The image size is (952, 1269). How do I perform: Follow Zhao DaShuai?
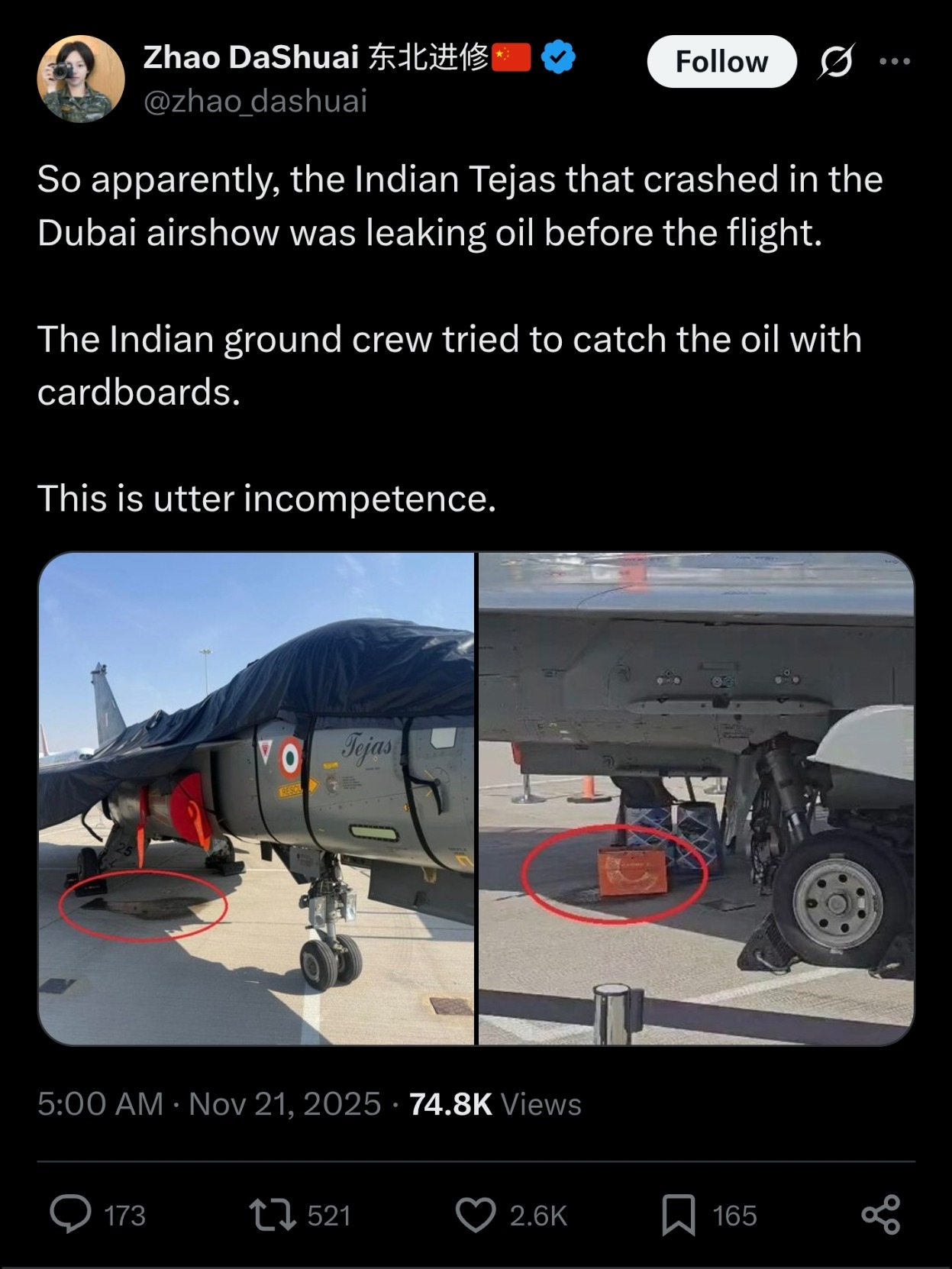[721, 61]
